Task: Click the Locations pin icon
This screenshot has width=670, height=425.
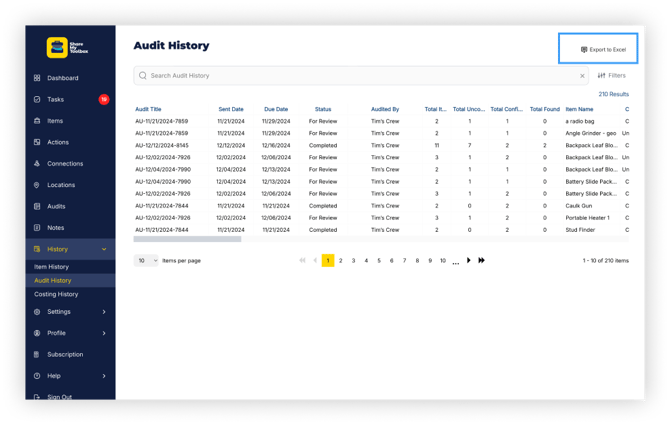Action: [37, 185]
